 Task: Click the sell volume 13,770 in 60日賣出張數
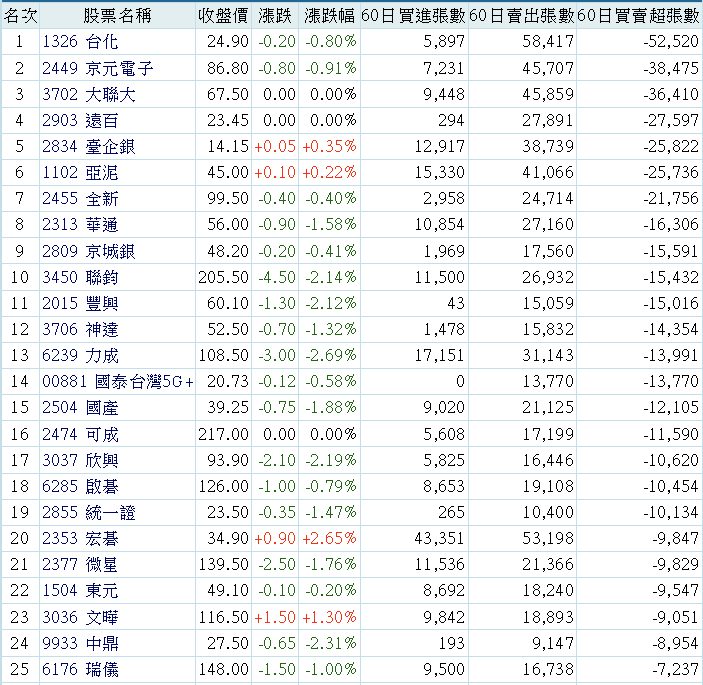tap(548, 381)
